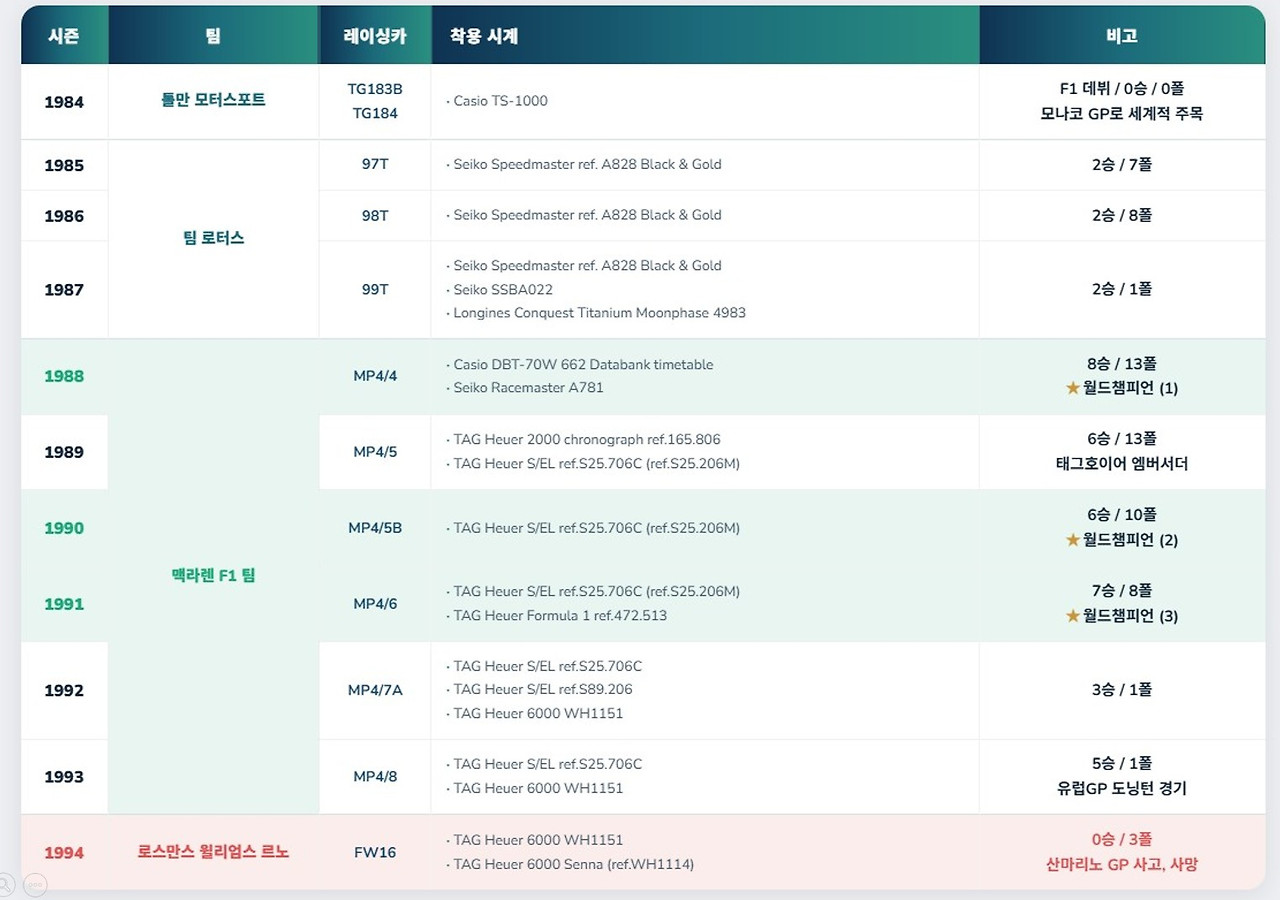Click the TG183B car name
The height and width of the screenshot is (900, 1280).
[375, 89]
